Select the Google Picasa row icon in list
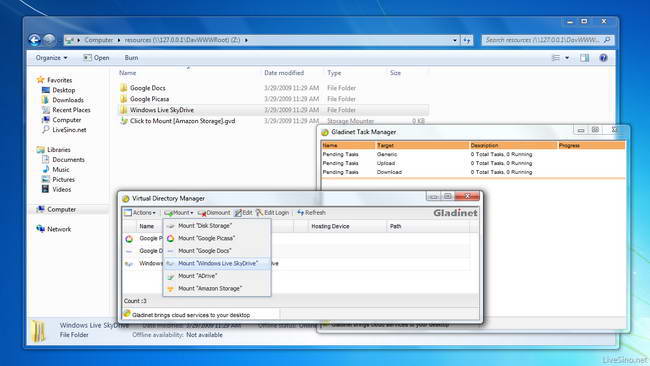 [x=129, y=239]
